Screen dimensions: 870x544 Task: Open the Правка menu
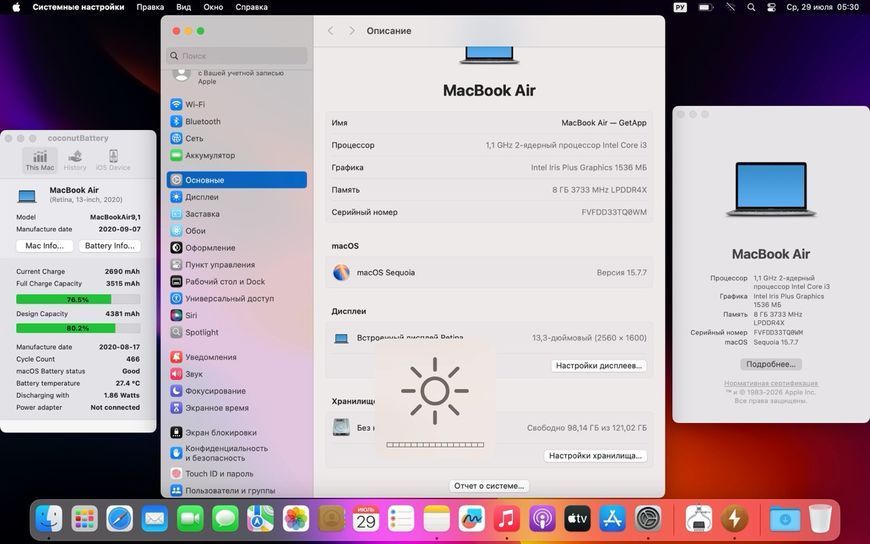coord(150,7)
